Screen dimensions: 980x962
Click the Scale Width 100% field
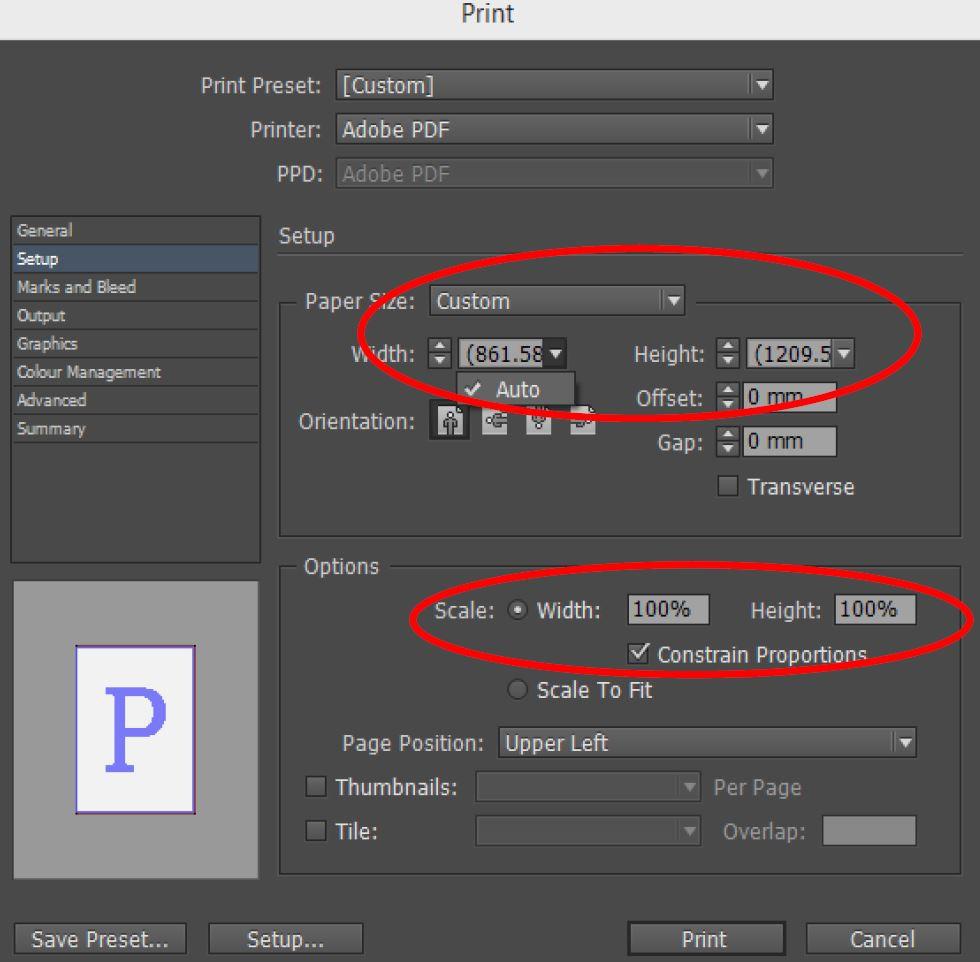pyautogui.click(x=668, y=609)
